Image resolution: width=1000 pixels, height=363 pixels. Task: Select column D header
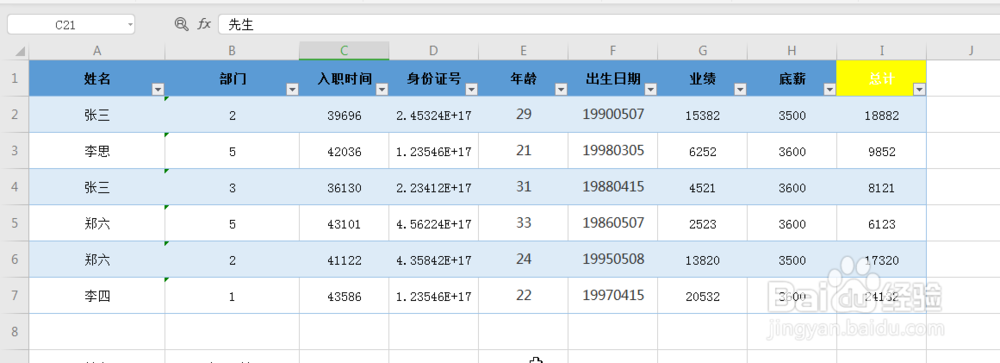[x=434, y=51]
